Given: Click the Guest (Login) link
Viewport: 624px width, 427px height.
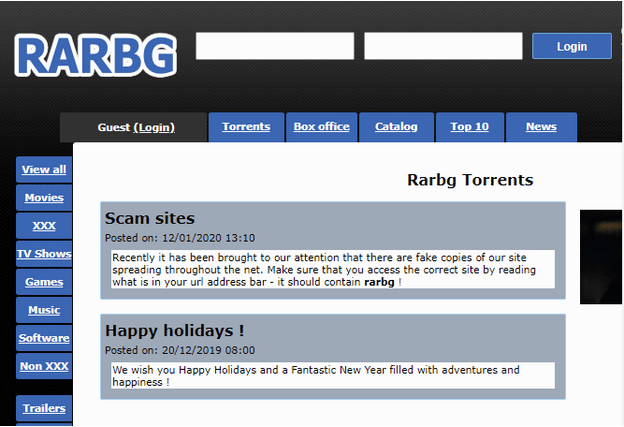Looking at the screenshot, I should [136, 127].
